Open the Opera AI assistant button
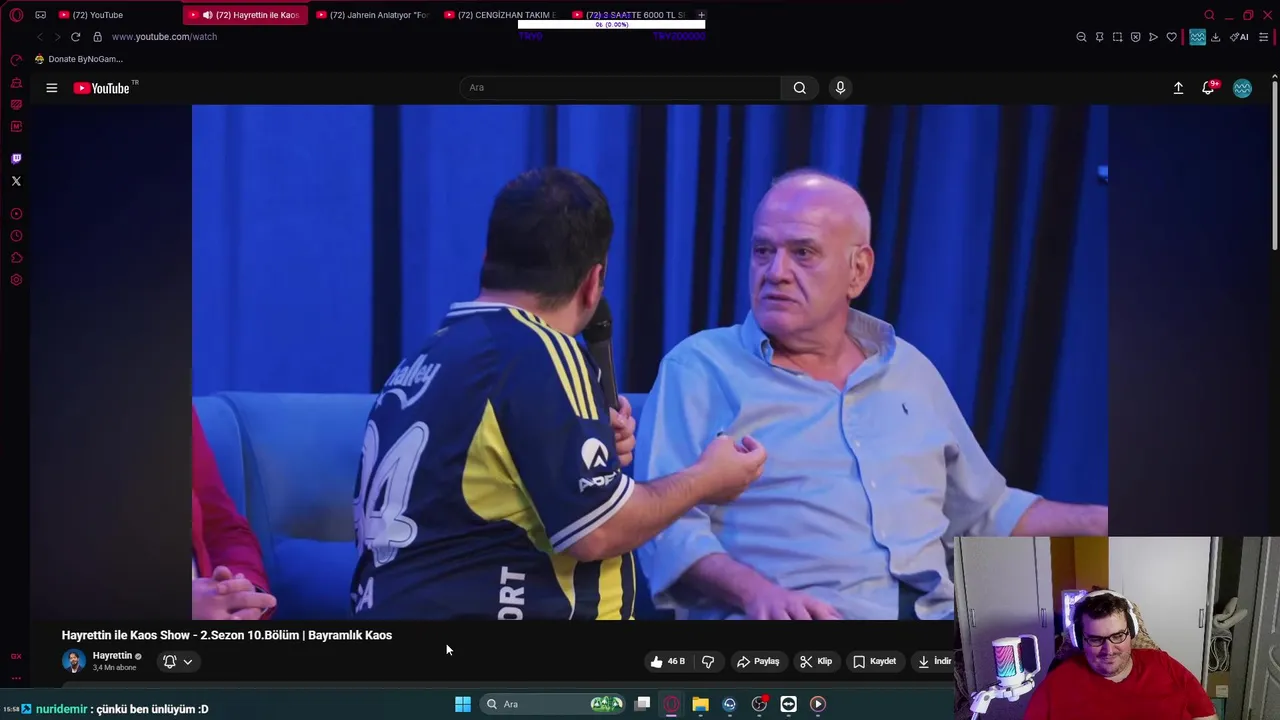The height and width of the screenshot is (720, 1280). (1239, 37)
